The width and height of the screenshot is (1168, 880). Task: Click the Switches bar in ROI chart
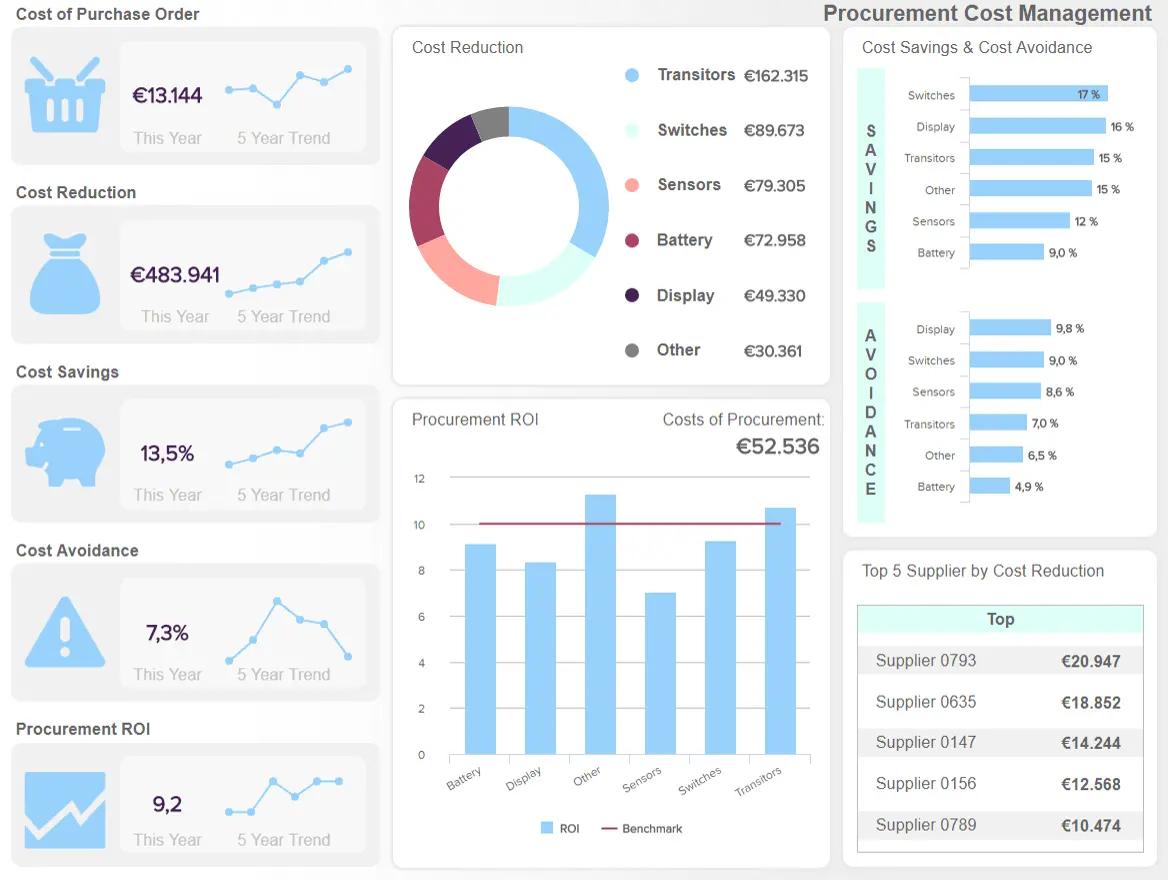720,648
